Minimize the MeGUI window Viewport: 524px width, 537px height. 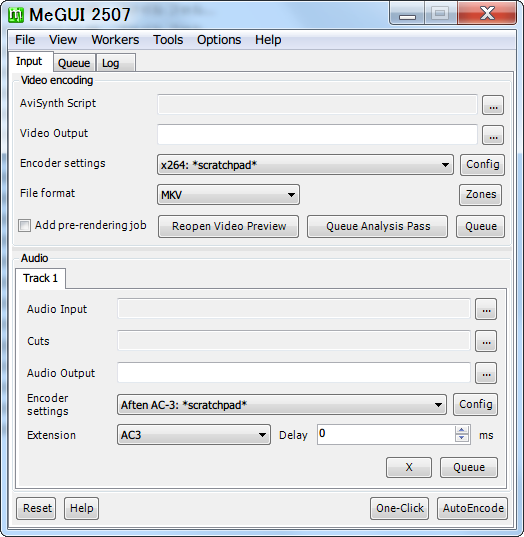(407, 14)
